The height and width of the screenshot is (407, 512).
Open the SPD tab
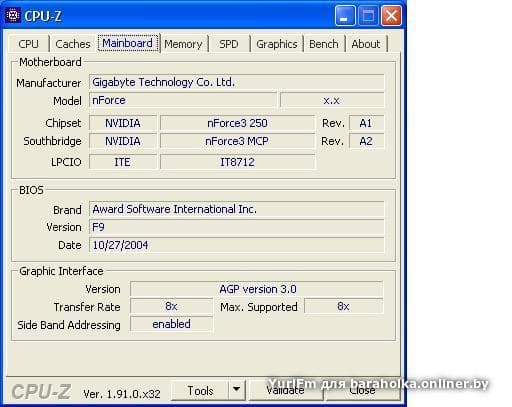(x=229, y=44)
